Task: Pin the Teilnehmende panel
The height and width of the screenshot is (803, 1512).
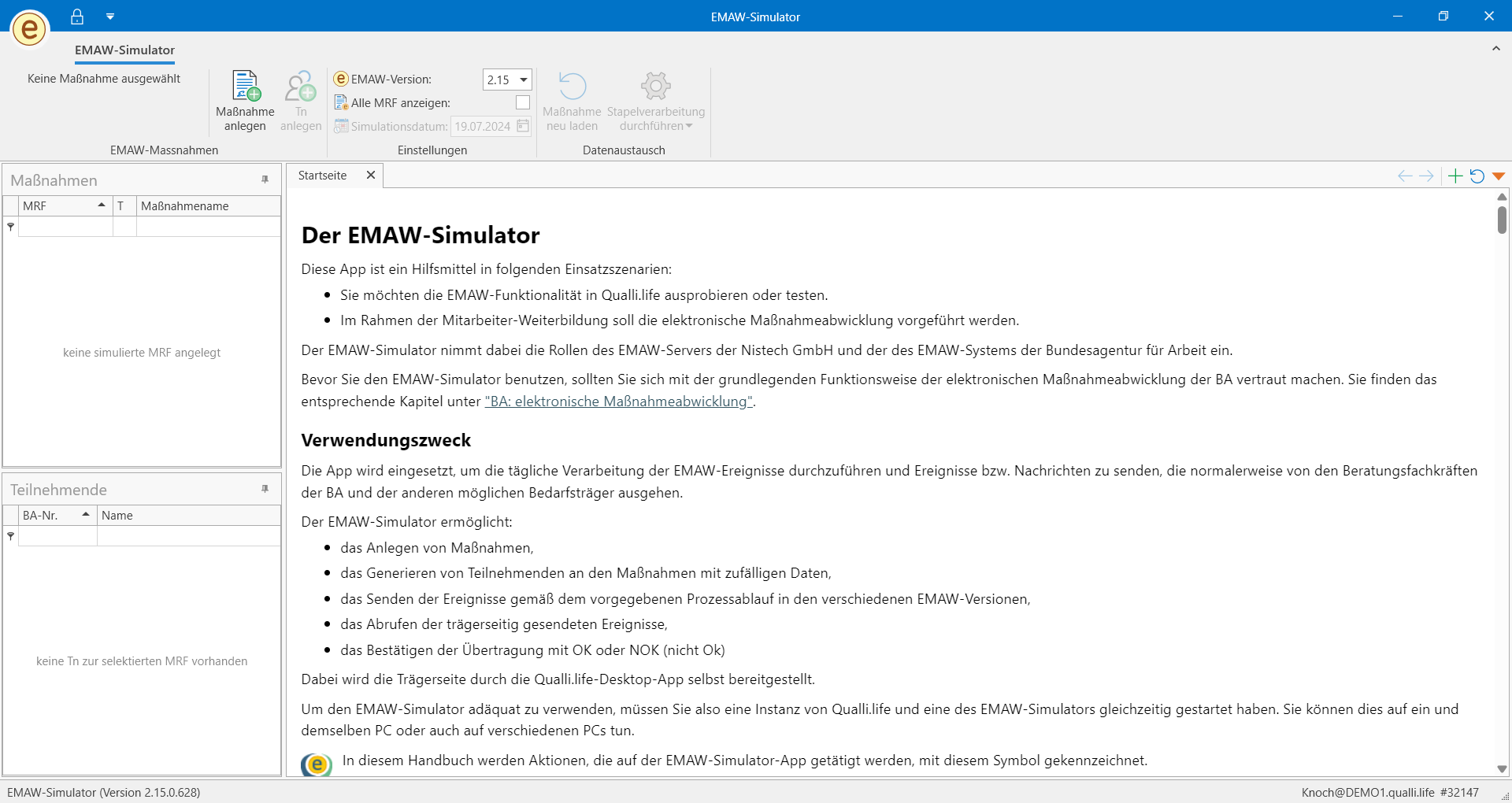Action: 265,490
